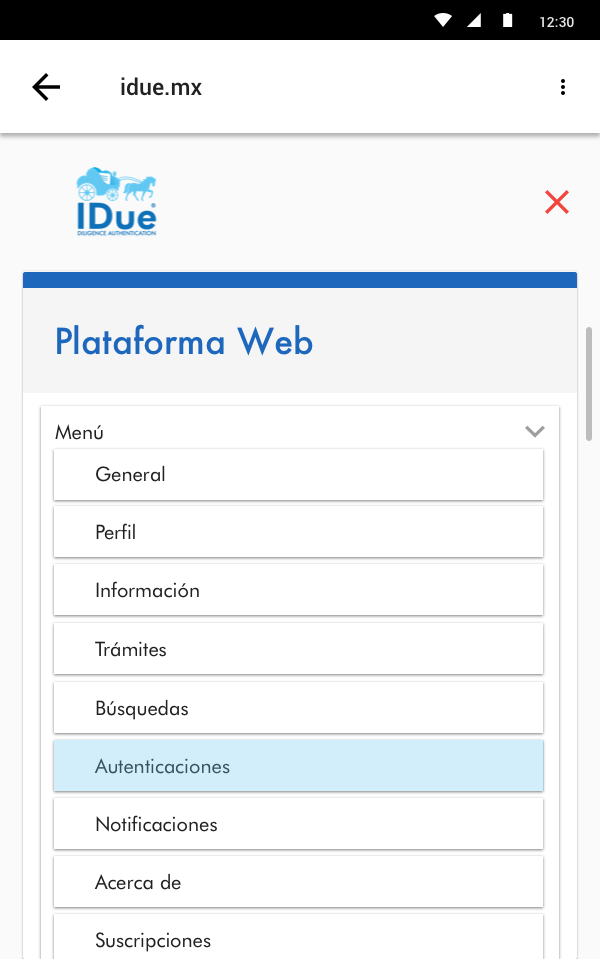Open the highlighted Autenticaciones item
Image resolution: width=600 pixels, height=959 pixels.
298,766
